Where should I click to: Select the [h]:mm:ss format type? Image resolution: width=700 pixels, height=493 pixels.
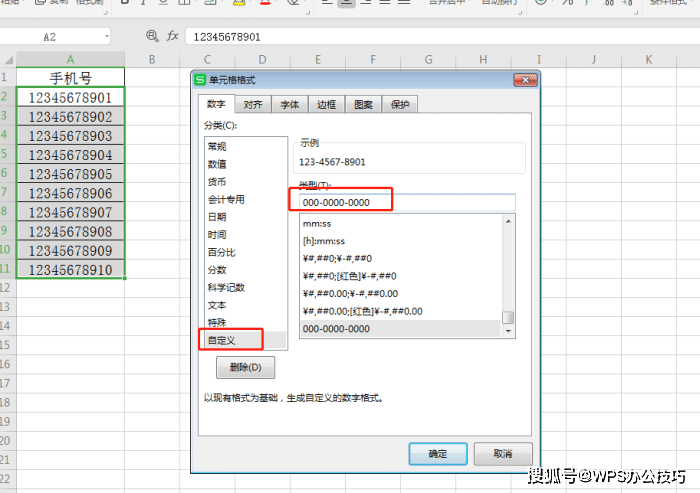[x=325, y=242]
